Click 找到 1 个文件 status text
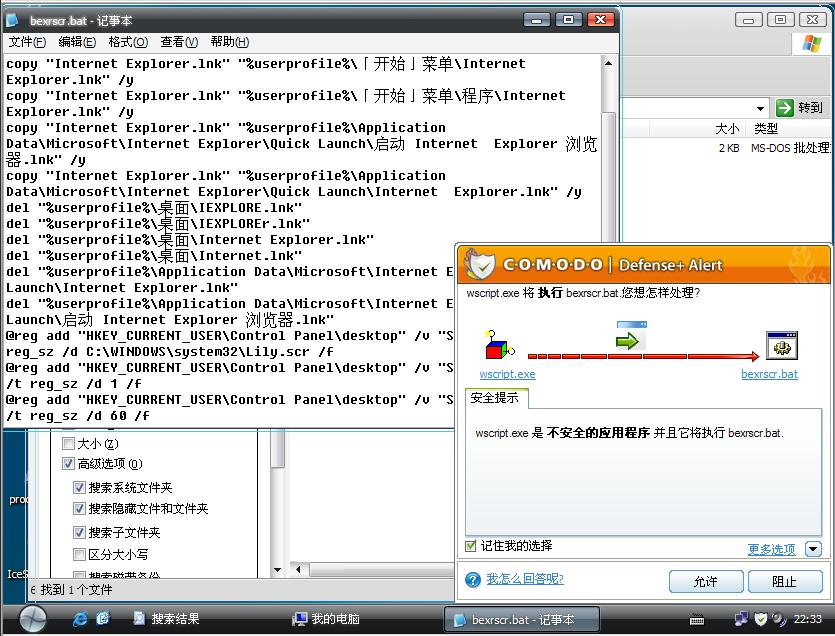Screen dimensions: 835x636 point(77,590)
